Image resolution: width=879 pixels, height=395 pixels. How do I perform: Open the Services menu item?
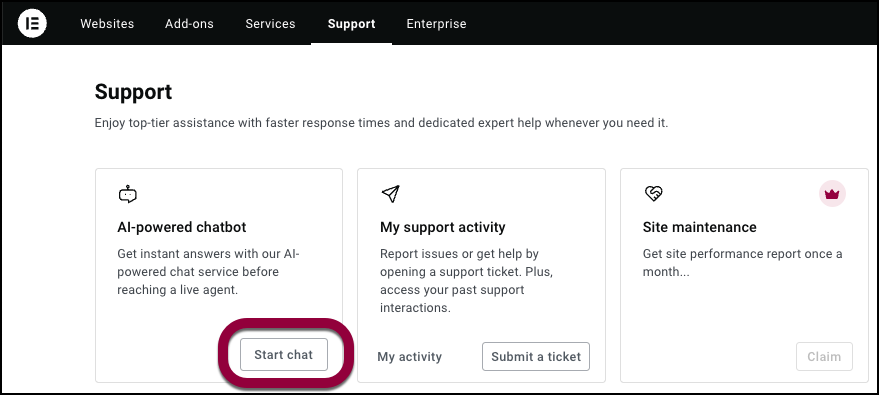(270, 24)
